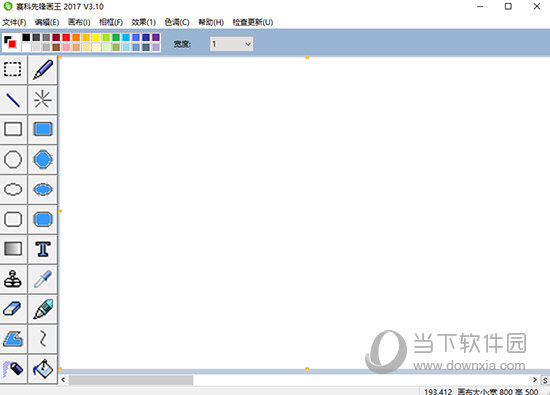550x395 pixels.
Task: Choose the straight line tool
Action: click(13, 100)
